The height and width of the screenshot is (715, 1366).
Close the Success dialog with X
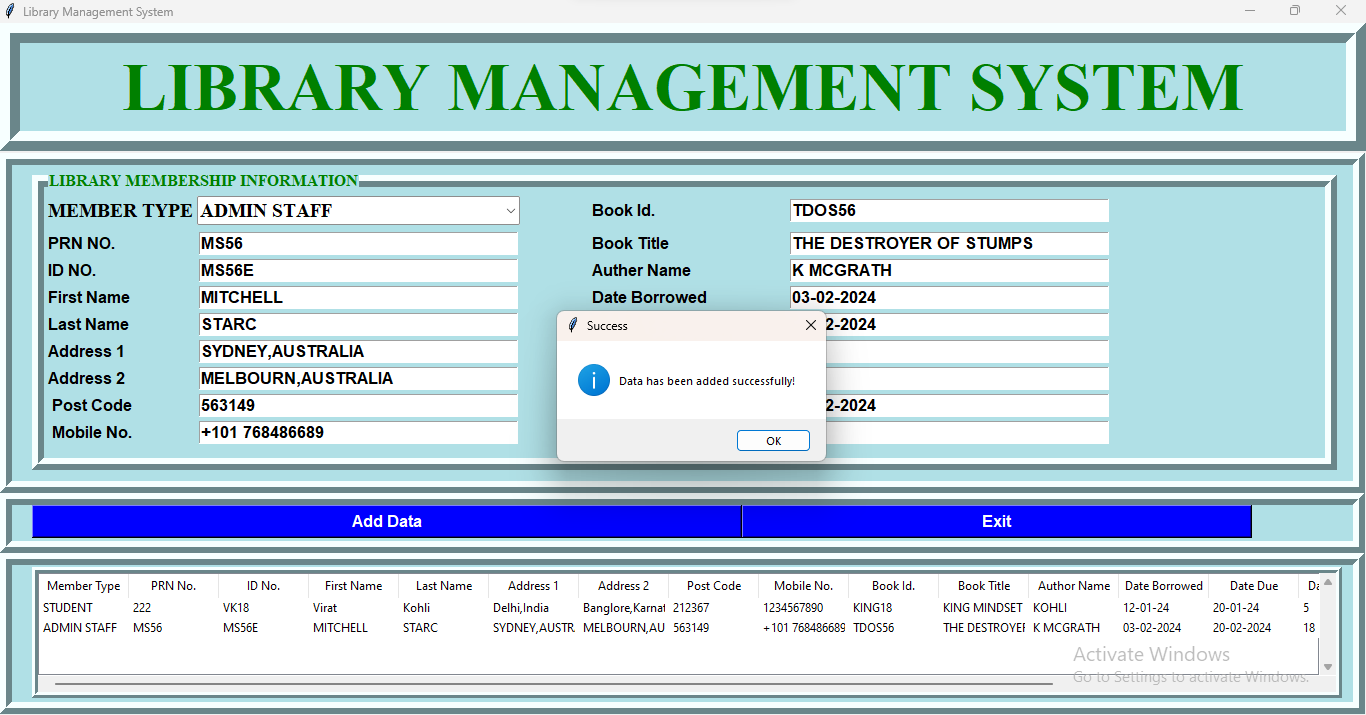[x=810, y=325]
